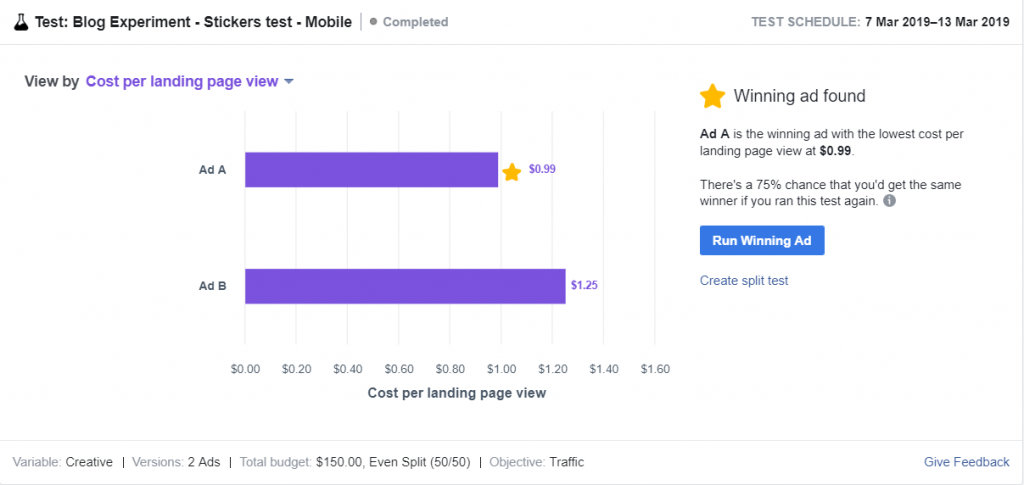This screenshot has width=1024, height=485.
Task: Open the Create split test link
Action: pos(744,281)
